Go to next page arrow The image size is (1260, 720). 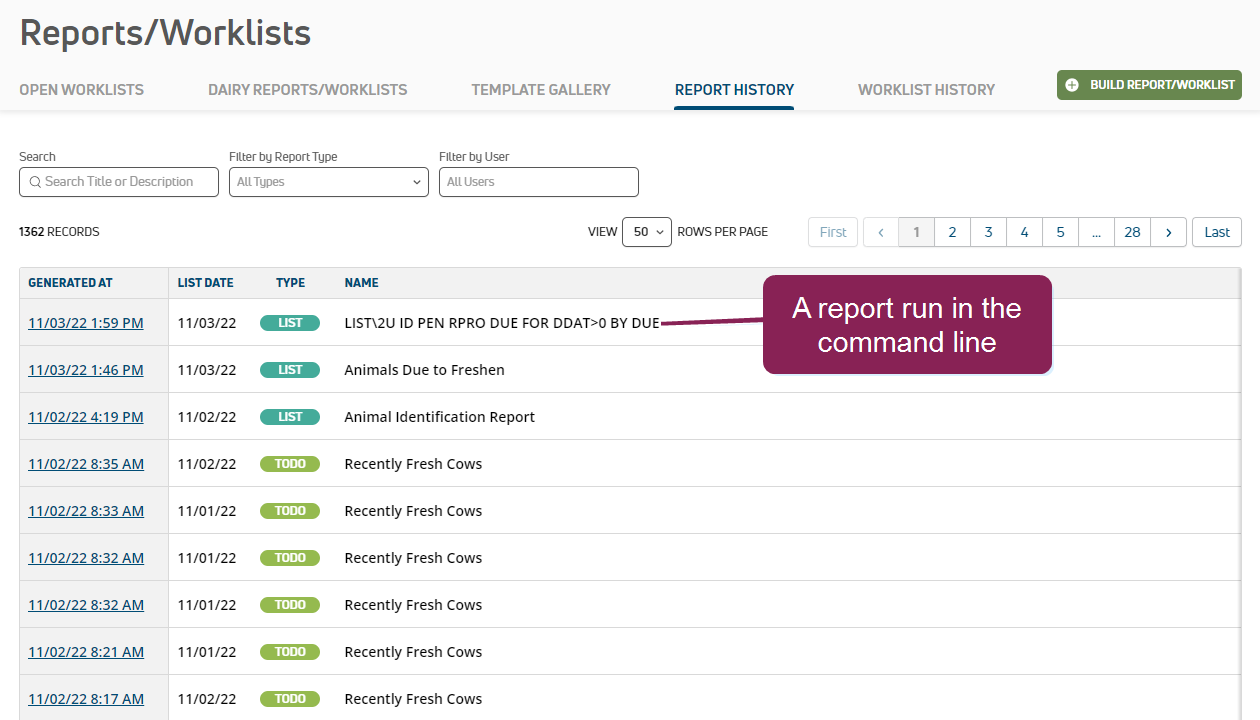coord(1168,232)
